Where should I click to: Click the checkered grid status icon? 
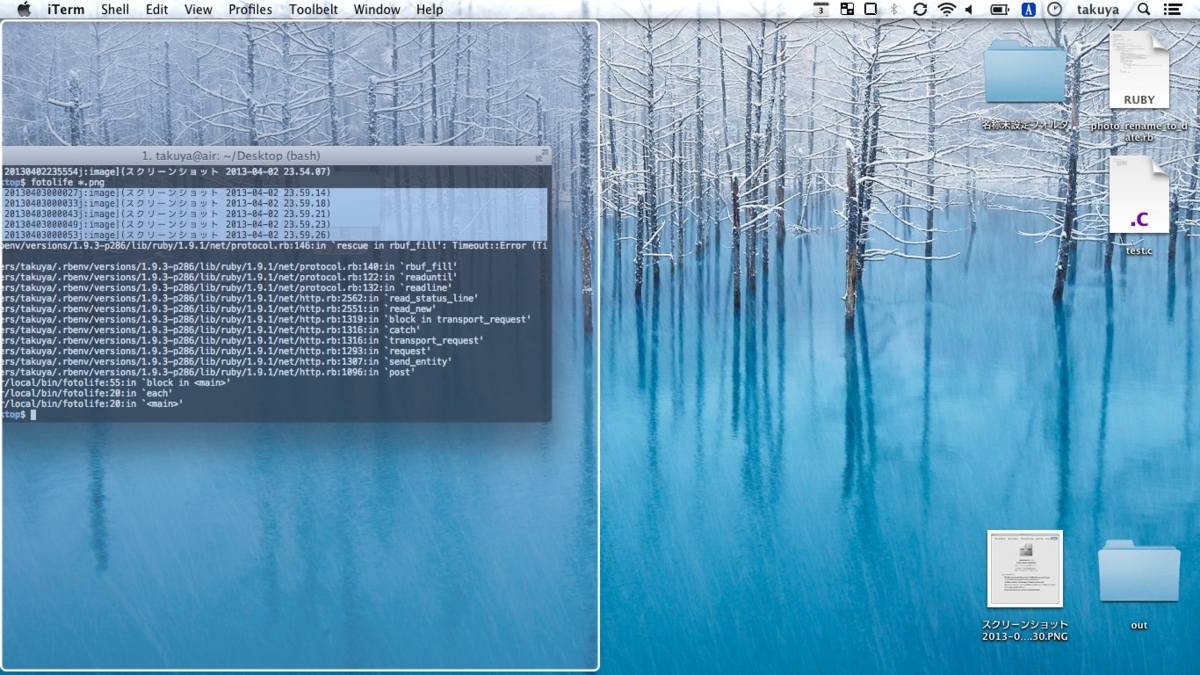coord(847,9)
